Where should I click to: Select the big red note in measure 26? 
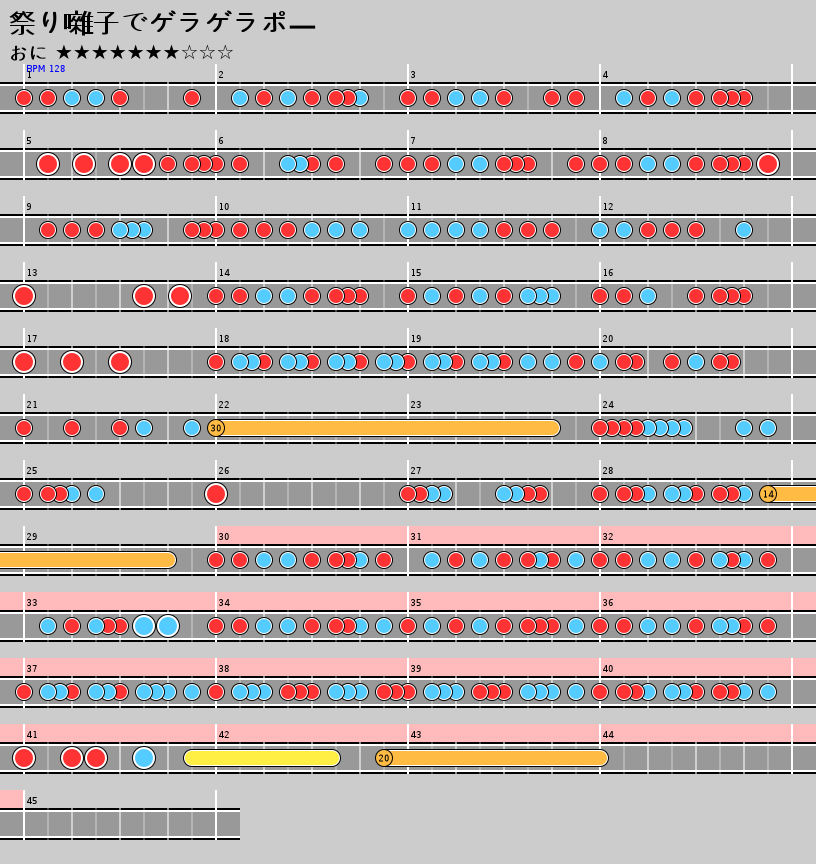coord(216,494)
